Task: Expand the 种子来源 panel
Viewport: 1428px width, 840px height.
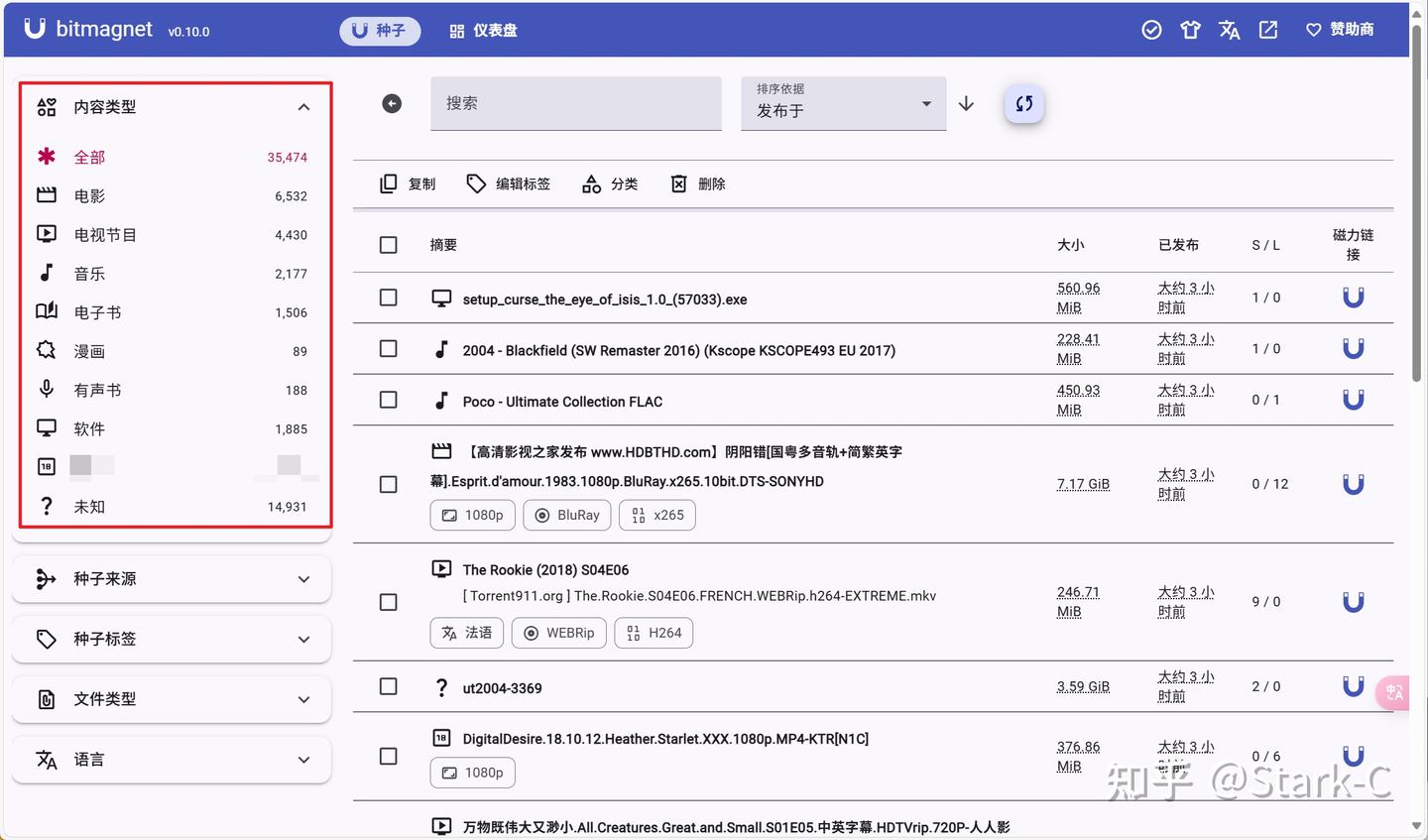Action: pyautogui.click(x=172, y=579)
